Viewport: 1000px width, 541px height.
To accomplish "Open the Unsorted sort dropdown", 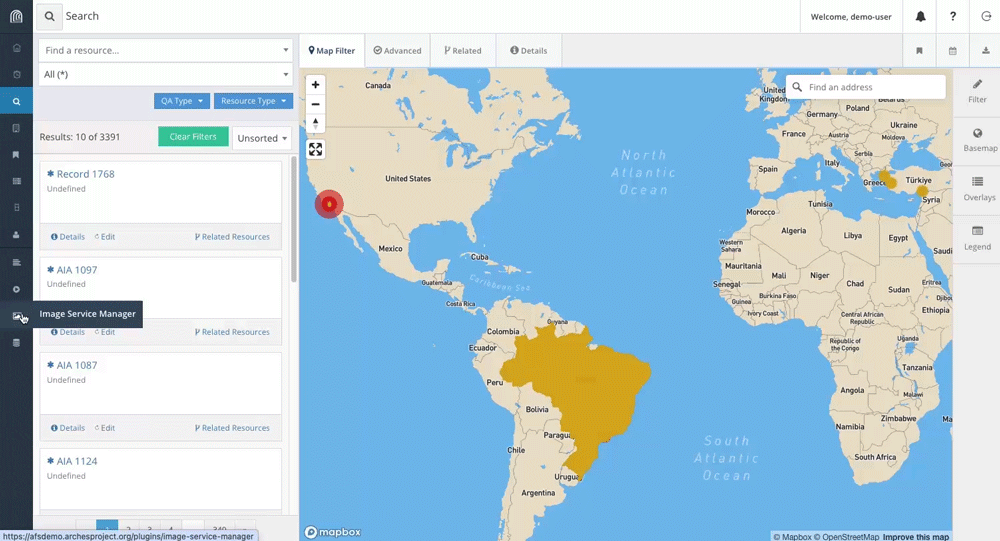I will (x=262, y=138).
